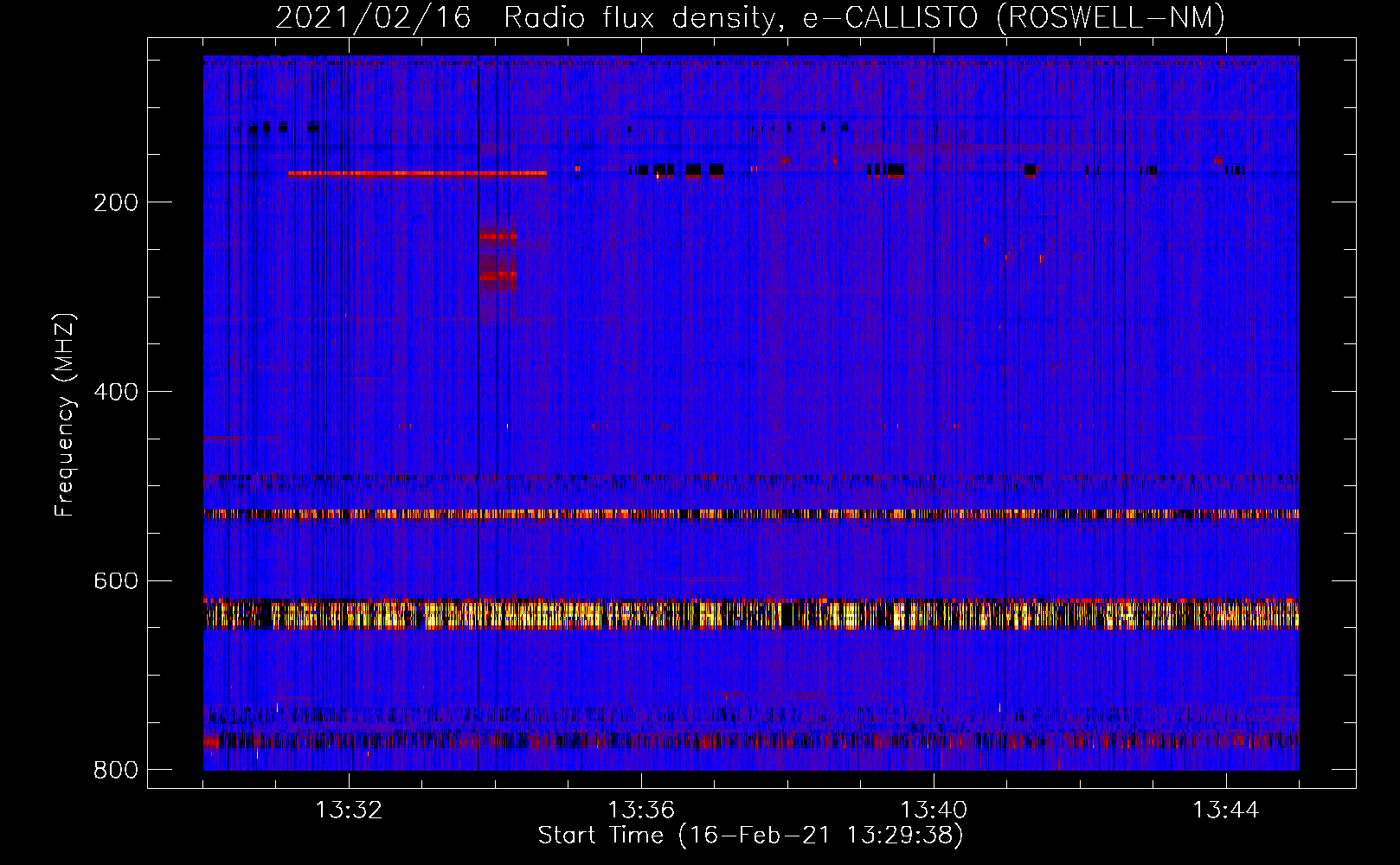Click the red burst feature near 13:34 around 250 MHz
Image resolution: width=1400 pixels, height=865 pixels.
coord(498,255)
